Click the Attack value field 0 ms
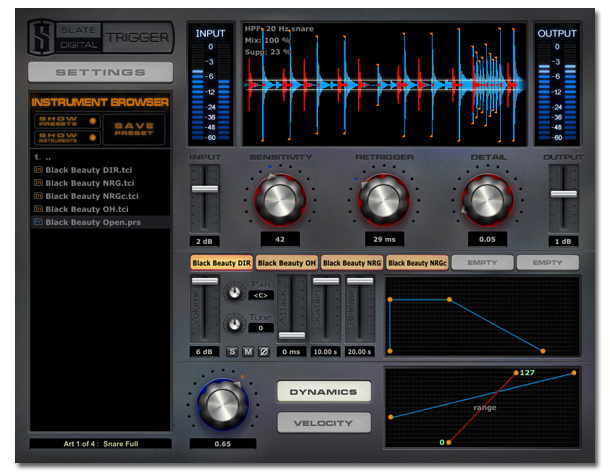Screen dimensions: 610x476 click(291, 352)
